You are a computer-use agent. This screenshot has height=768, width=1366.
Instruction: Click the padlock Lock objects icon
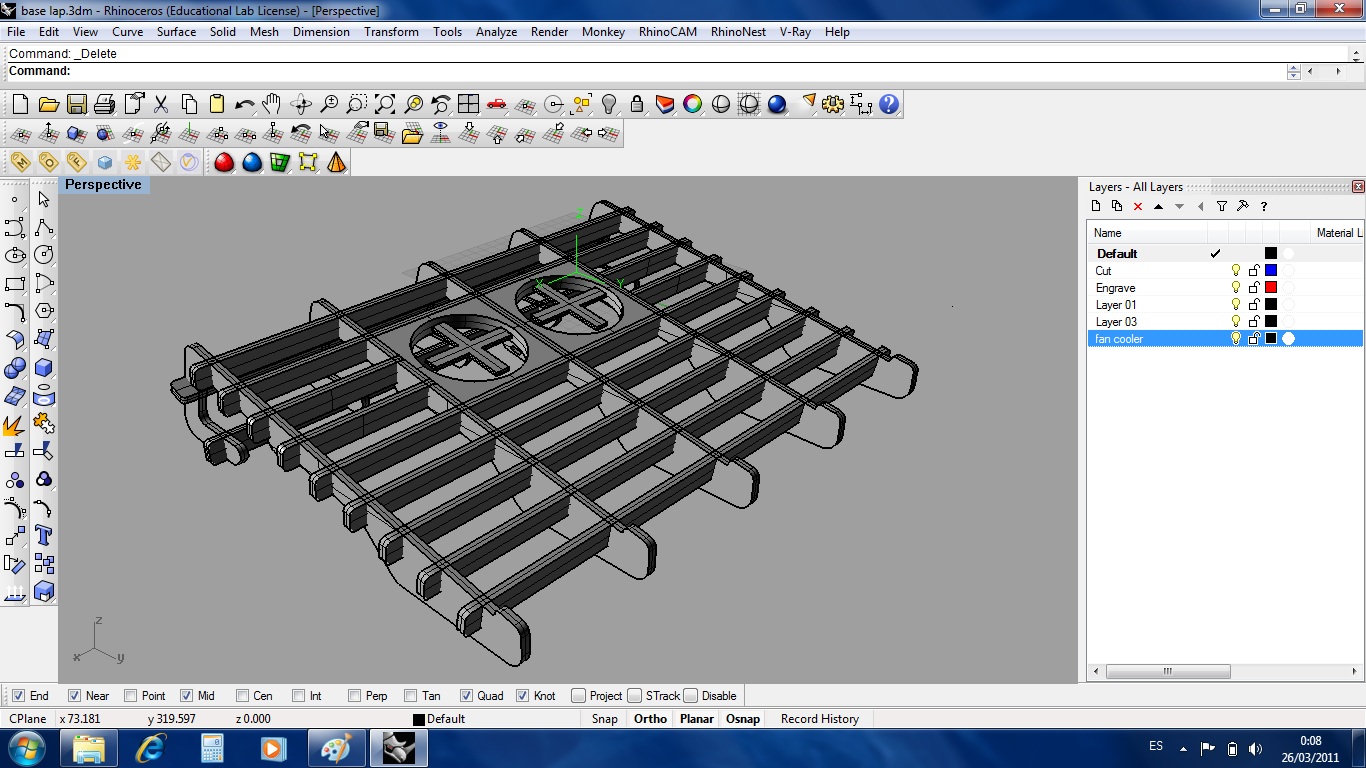pos(637,104)
